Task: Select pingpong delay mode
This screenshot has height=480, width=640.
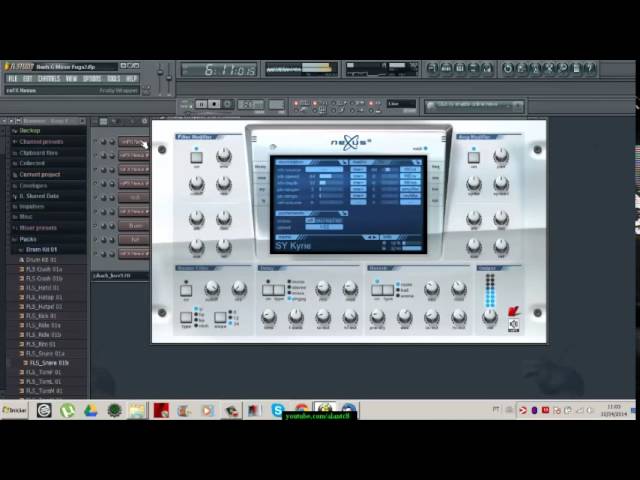Action: 297,299
